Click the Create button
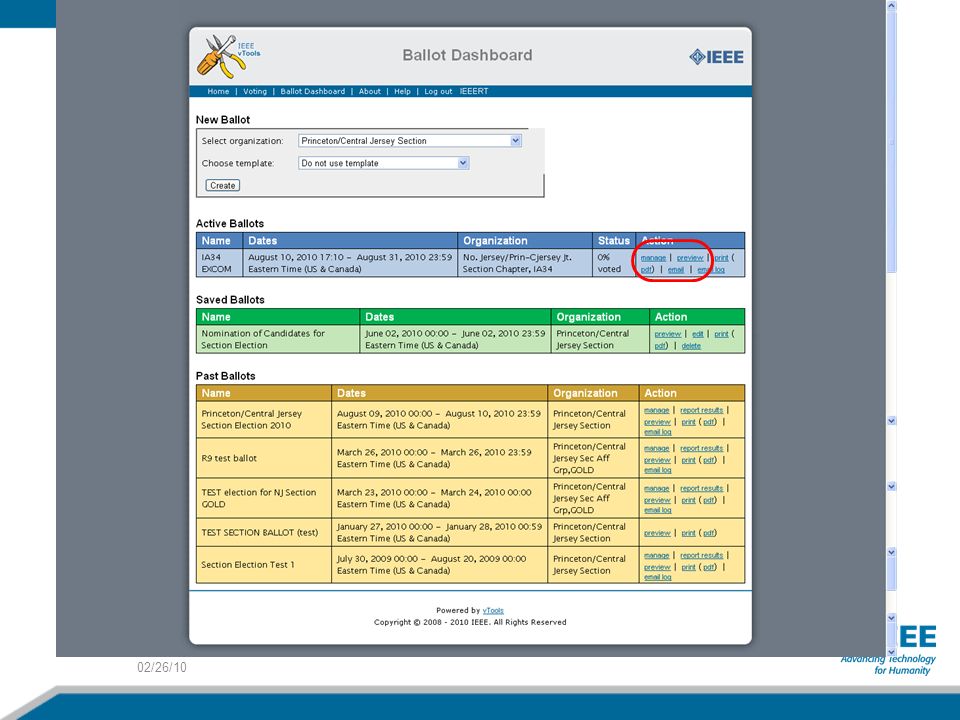The height and width of the screenshot is (720, 960). (222, 186)
